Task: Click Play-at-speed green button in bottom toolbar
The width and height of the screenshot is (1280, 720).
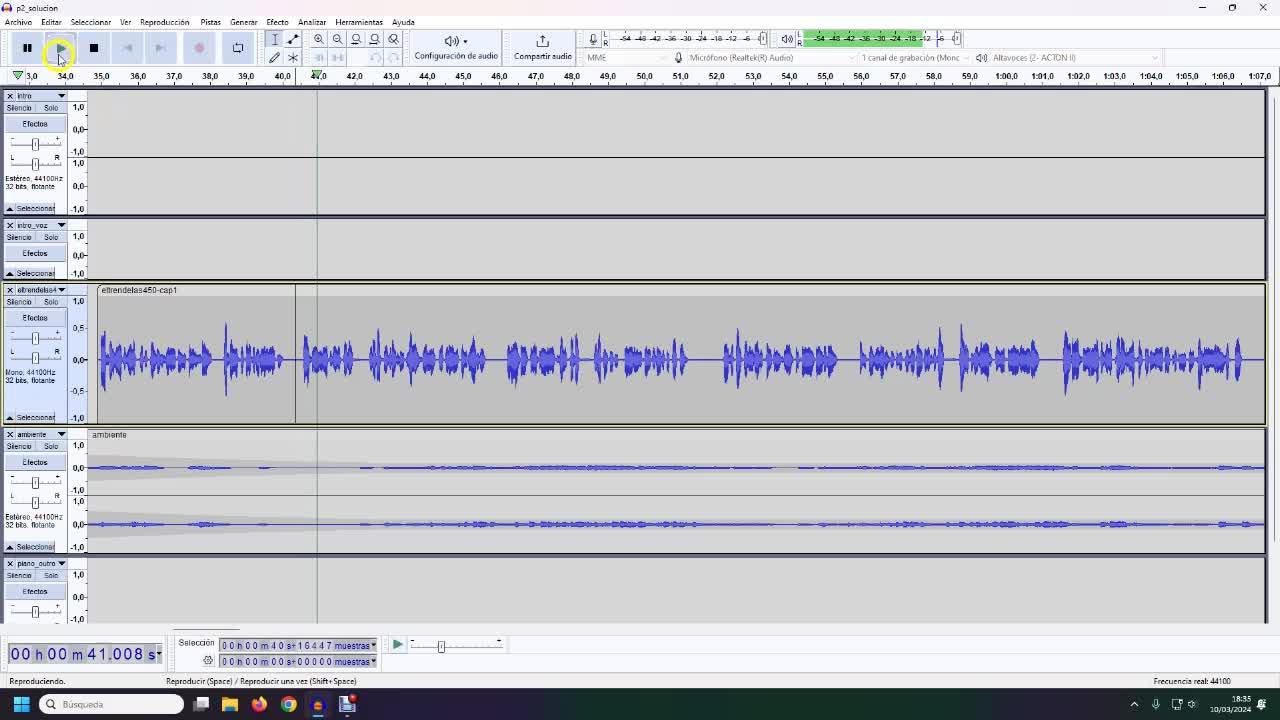Action: pos(397,645)
